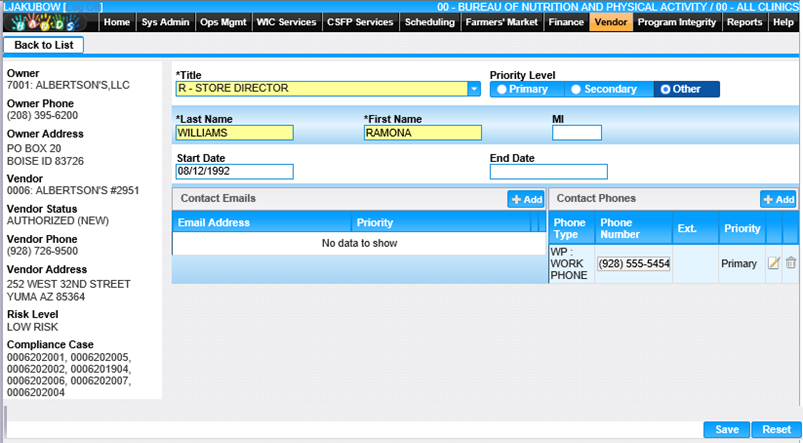This screenshot has width=803, height=443.
Task: Click the owner phone (208) 395-6200
Action: tap(43, 115)
